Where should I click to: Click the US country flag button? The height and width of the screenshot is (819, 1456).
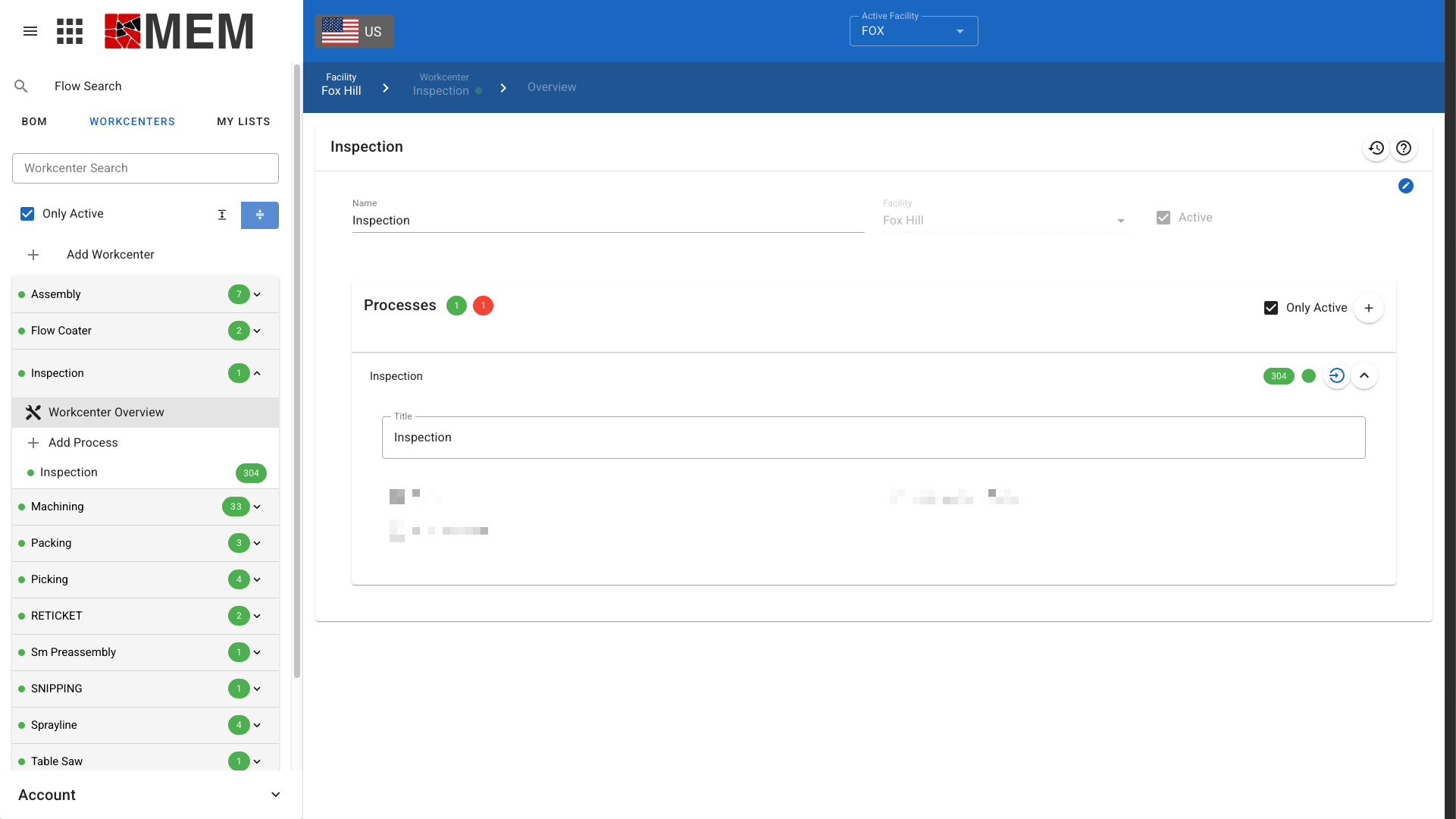click(x=354, y=31)
